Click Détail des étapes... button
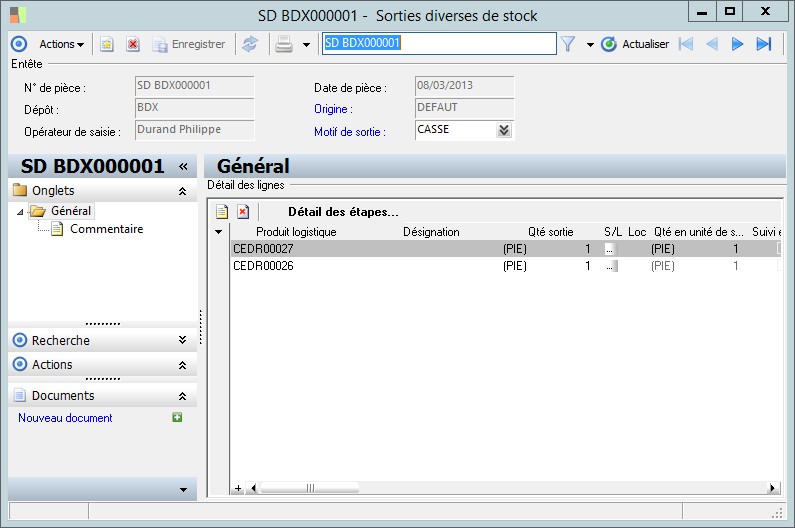Viewport: 795px width, 528px height. tap(343, 212)
